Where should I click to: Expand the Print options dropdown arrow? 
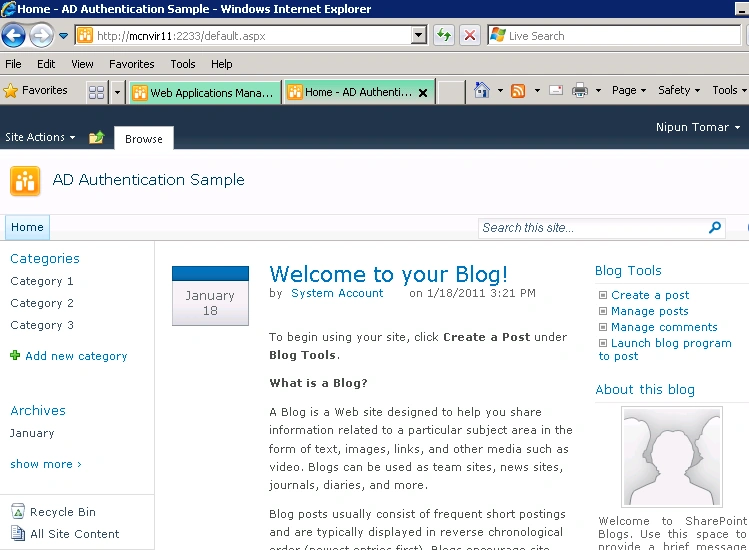[598, 90]
